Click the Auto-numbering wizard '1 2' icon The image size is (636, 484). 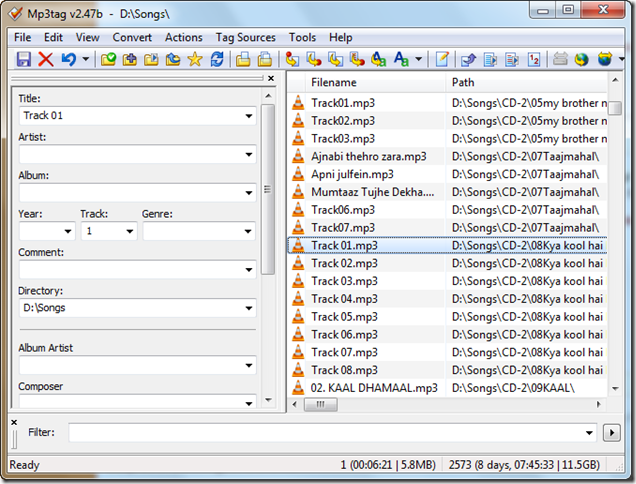[534, 59]
